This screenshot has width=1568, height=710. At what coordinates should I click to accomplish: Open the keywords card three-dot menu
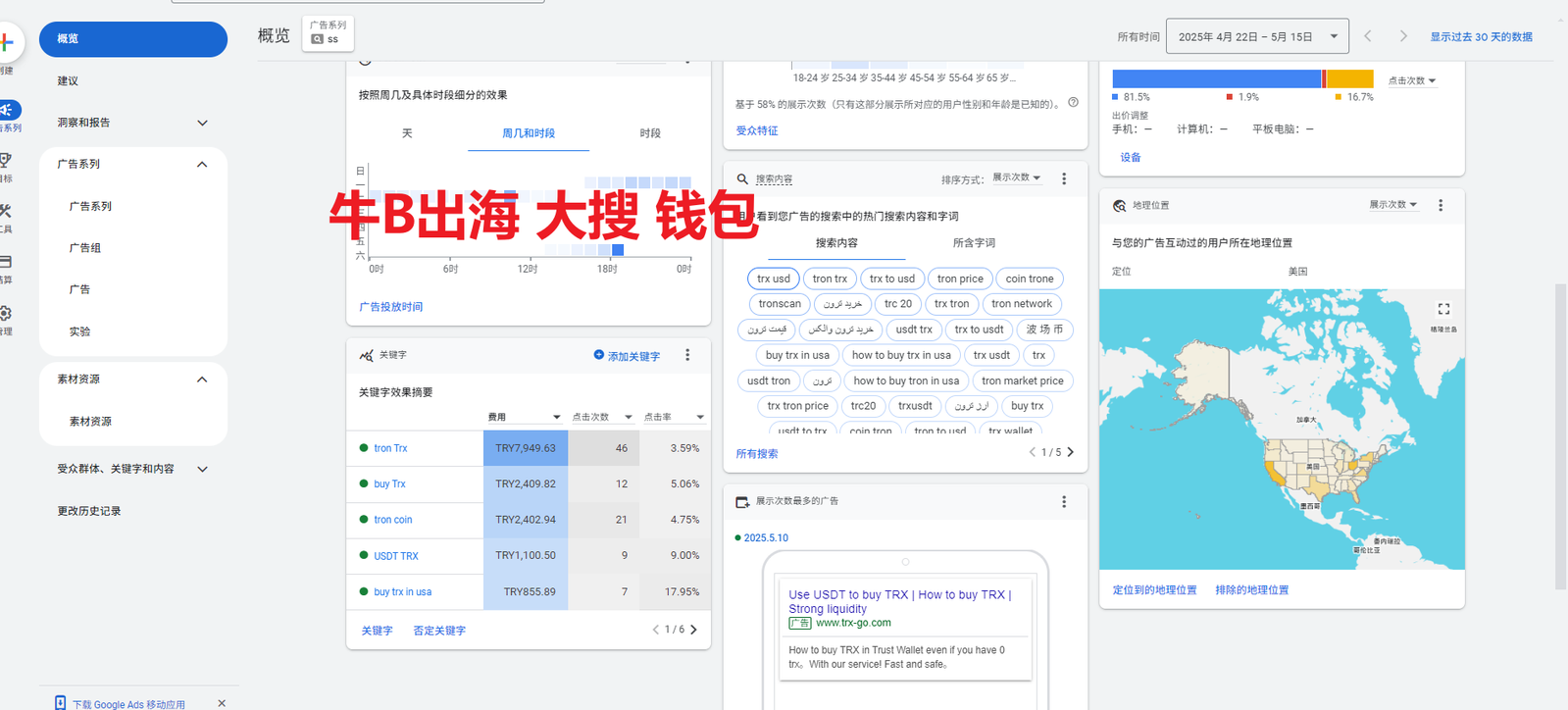(687, 355)
